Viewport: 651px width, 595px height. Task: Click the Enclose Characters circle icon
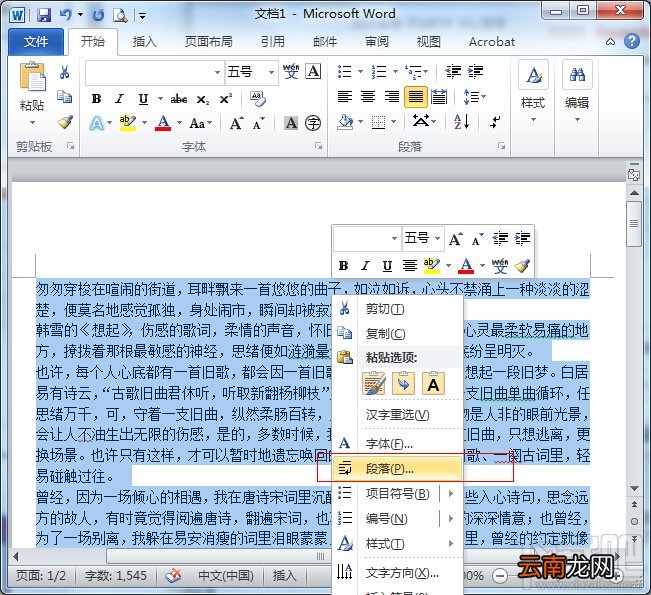pos(313,123)
